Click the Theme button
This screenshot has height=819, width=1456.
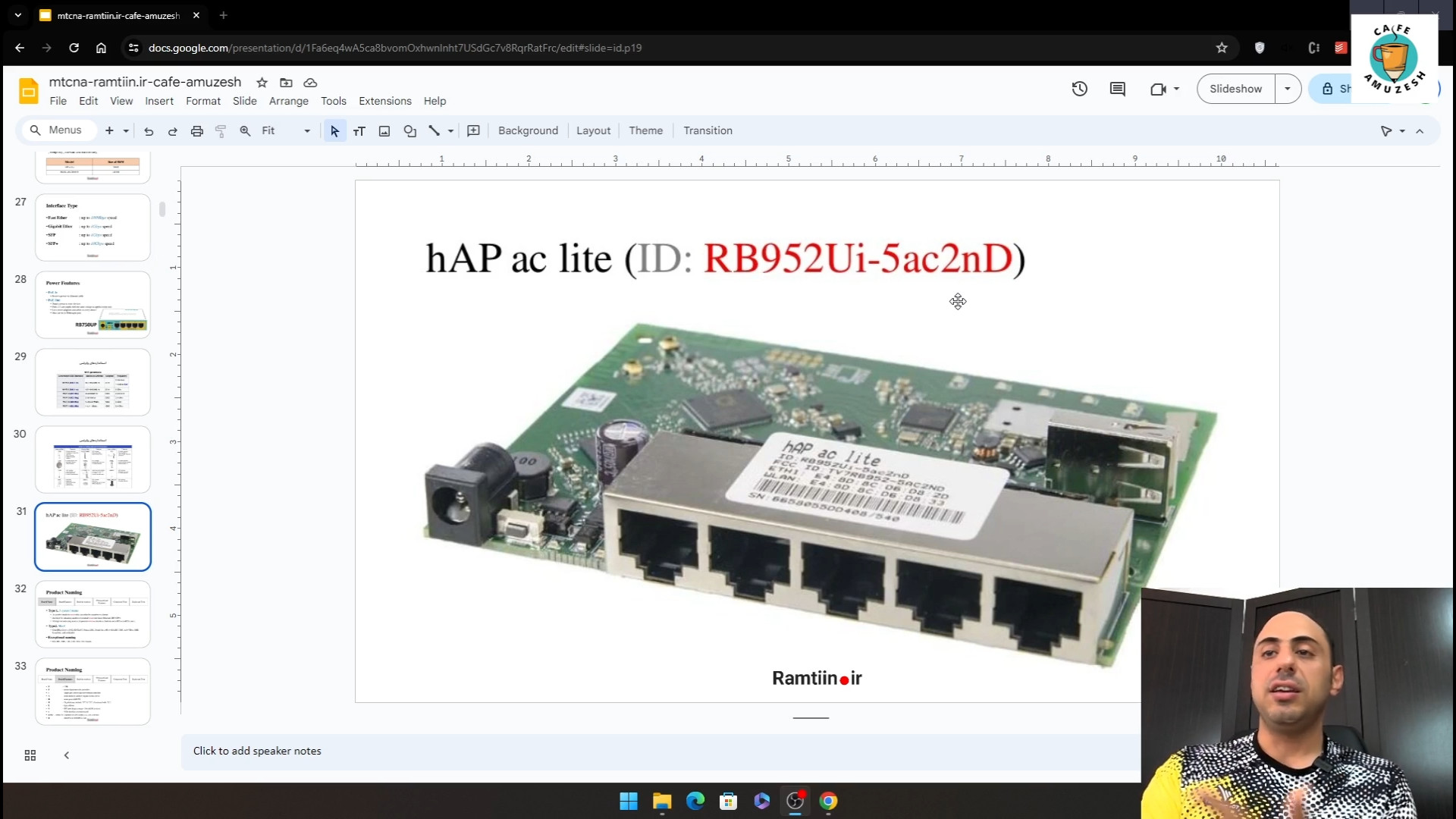[x=645, y=130]
